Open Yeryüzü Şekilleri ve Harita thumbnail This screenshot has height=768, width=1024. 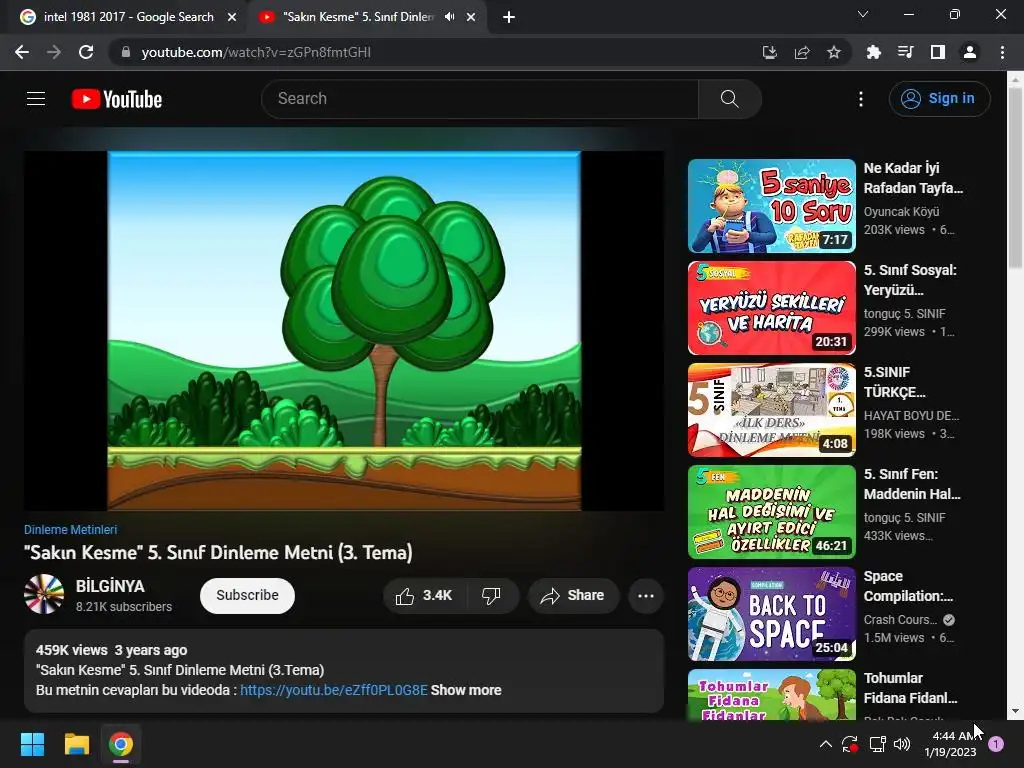771,308
